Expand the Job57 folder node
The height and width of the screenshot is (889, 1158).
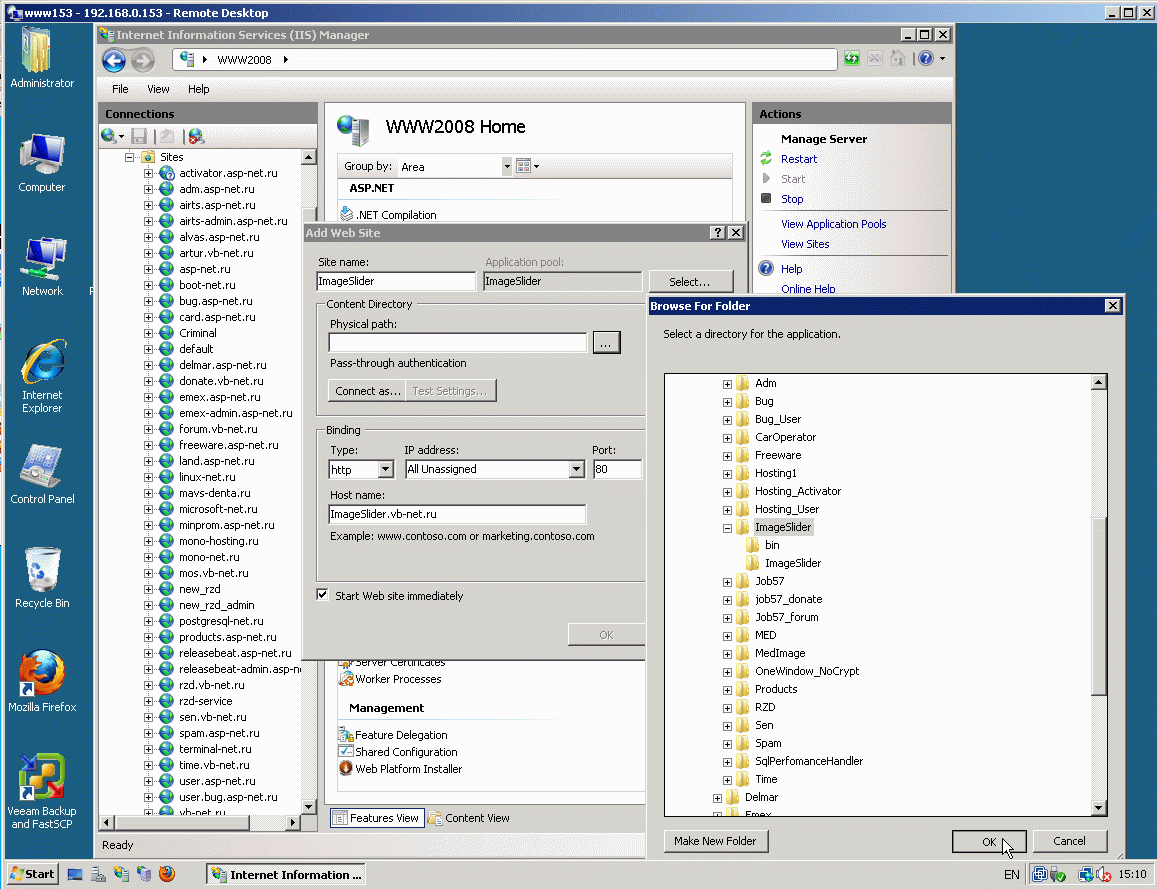tap(727, 582)
